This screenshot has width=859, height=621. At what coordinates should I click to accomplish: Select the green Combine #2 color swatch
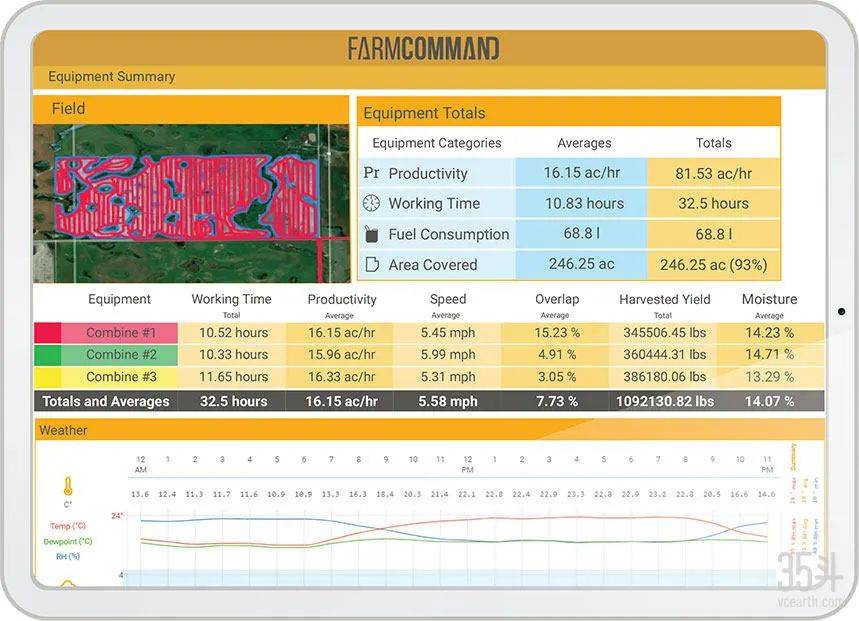coord(47,355)
